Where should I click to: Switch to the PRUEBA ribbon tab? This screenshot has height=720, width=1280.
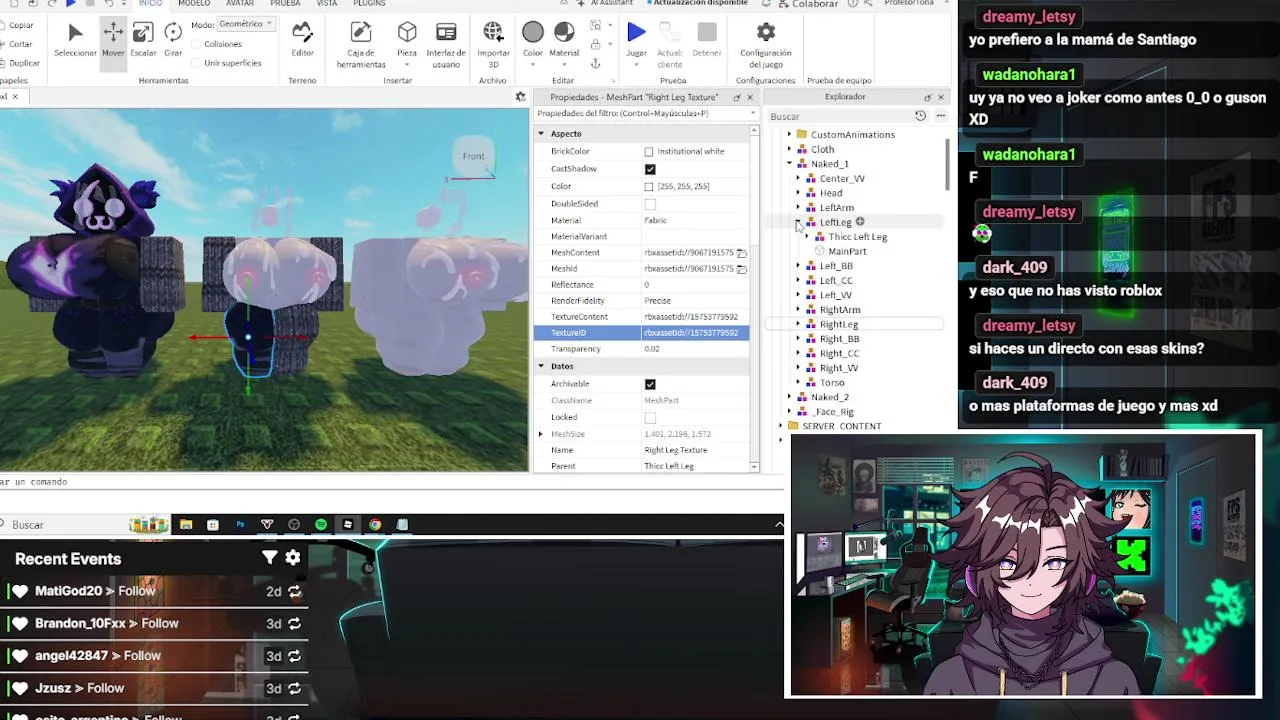coord(285,4)
